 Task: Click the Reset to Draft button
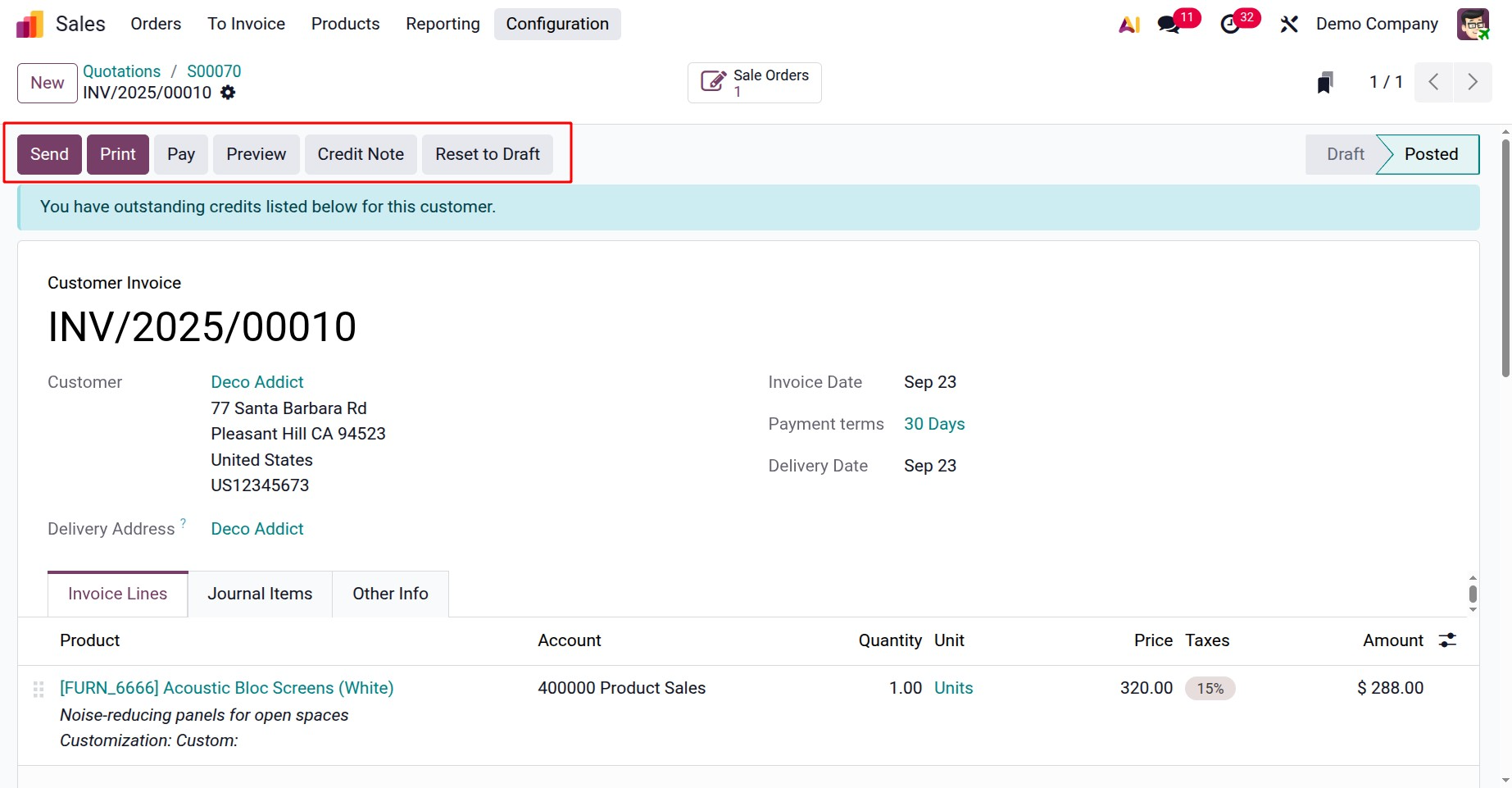pos(487,154)
